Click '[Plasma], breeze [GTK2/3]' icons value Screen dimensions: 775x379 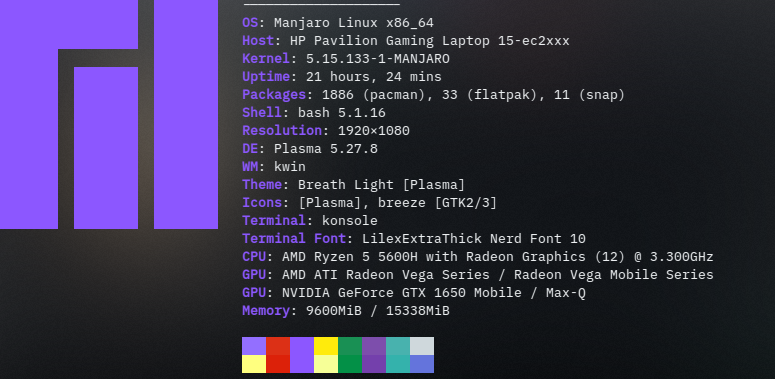pos(398,203)
